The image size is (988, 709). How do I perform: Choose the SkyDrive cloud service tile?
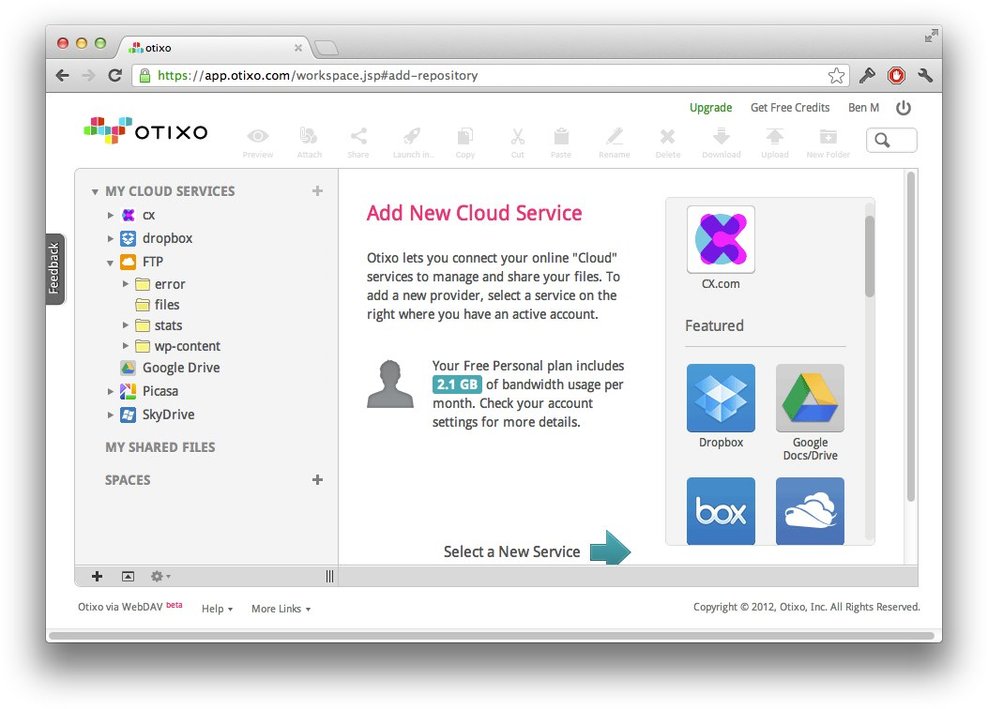pyautogui.click(x=810, y=510)
